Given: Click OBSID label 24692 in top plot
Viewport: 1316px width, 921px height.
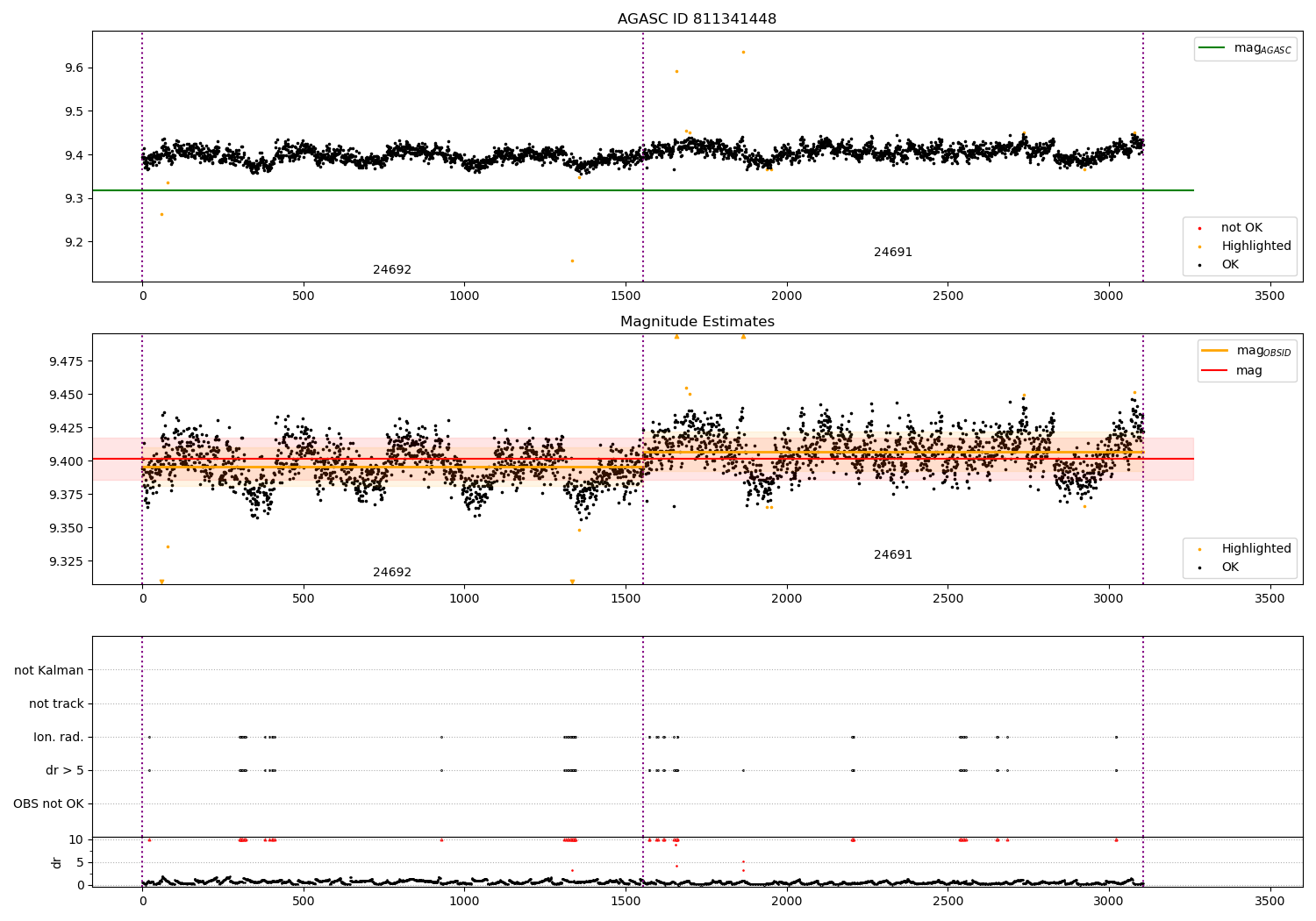Looking at the screenshot, I should [392, 270].
